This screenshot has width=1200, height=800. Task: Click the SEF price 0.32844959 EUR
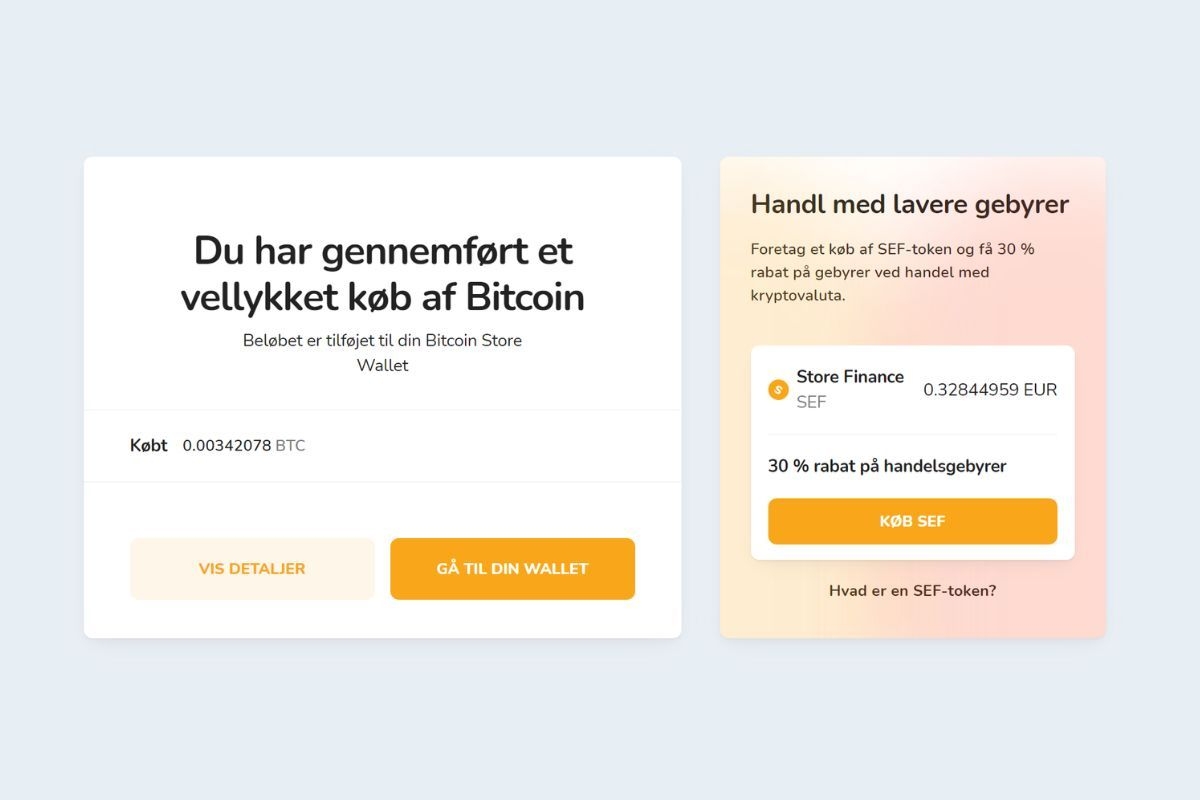(x=989, y=390)
